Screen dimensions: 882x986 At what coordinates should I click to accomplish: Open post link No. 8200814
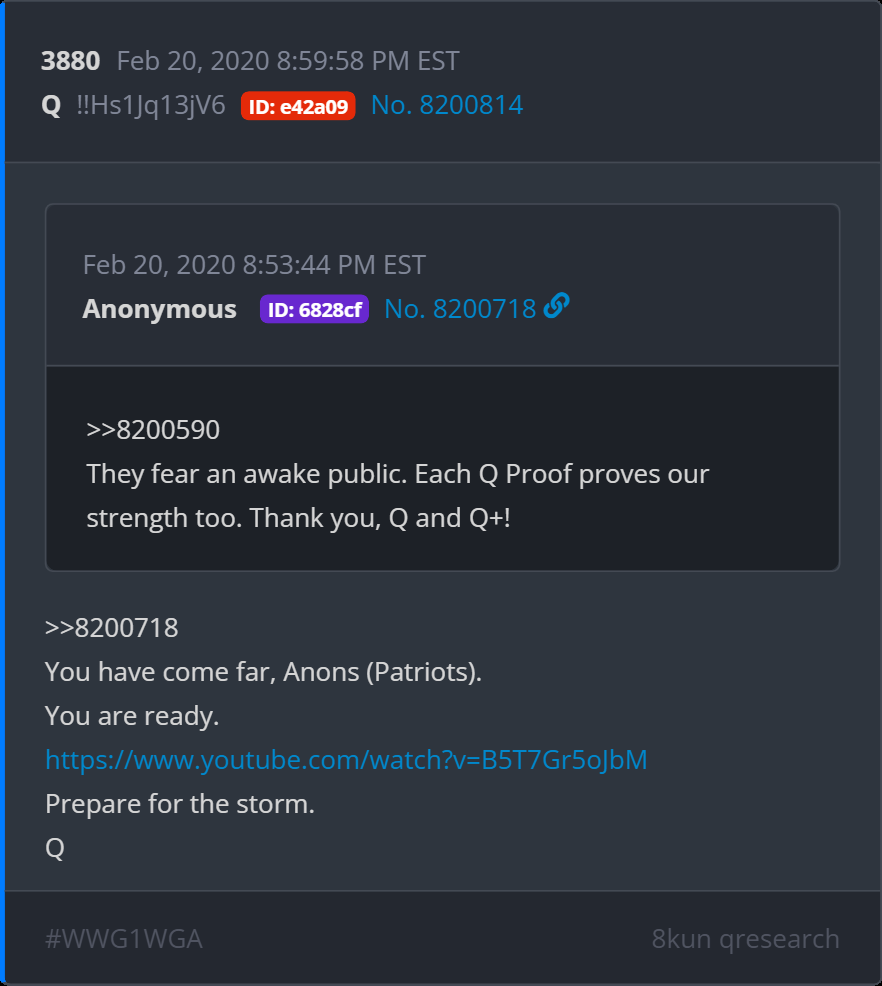[447, 105]
